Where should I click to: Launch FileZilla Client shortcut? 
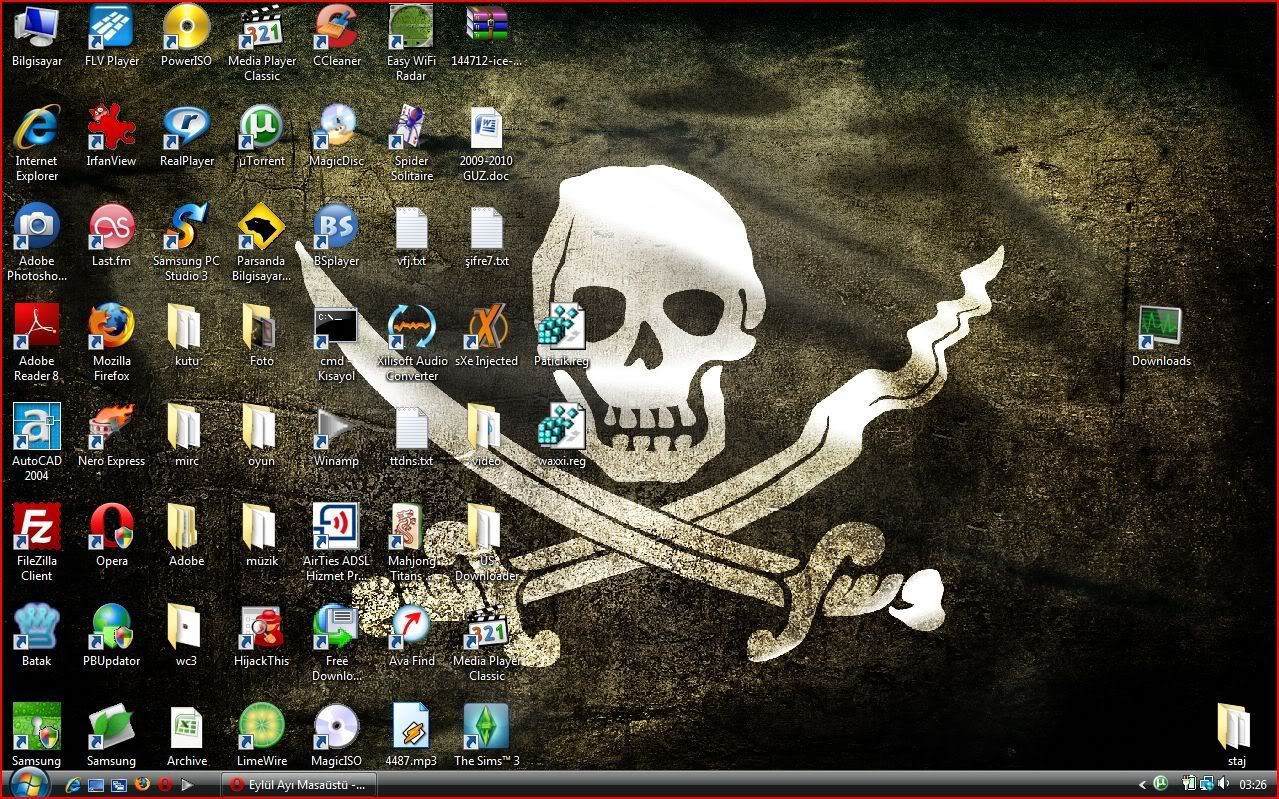tap(37, 543)
